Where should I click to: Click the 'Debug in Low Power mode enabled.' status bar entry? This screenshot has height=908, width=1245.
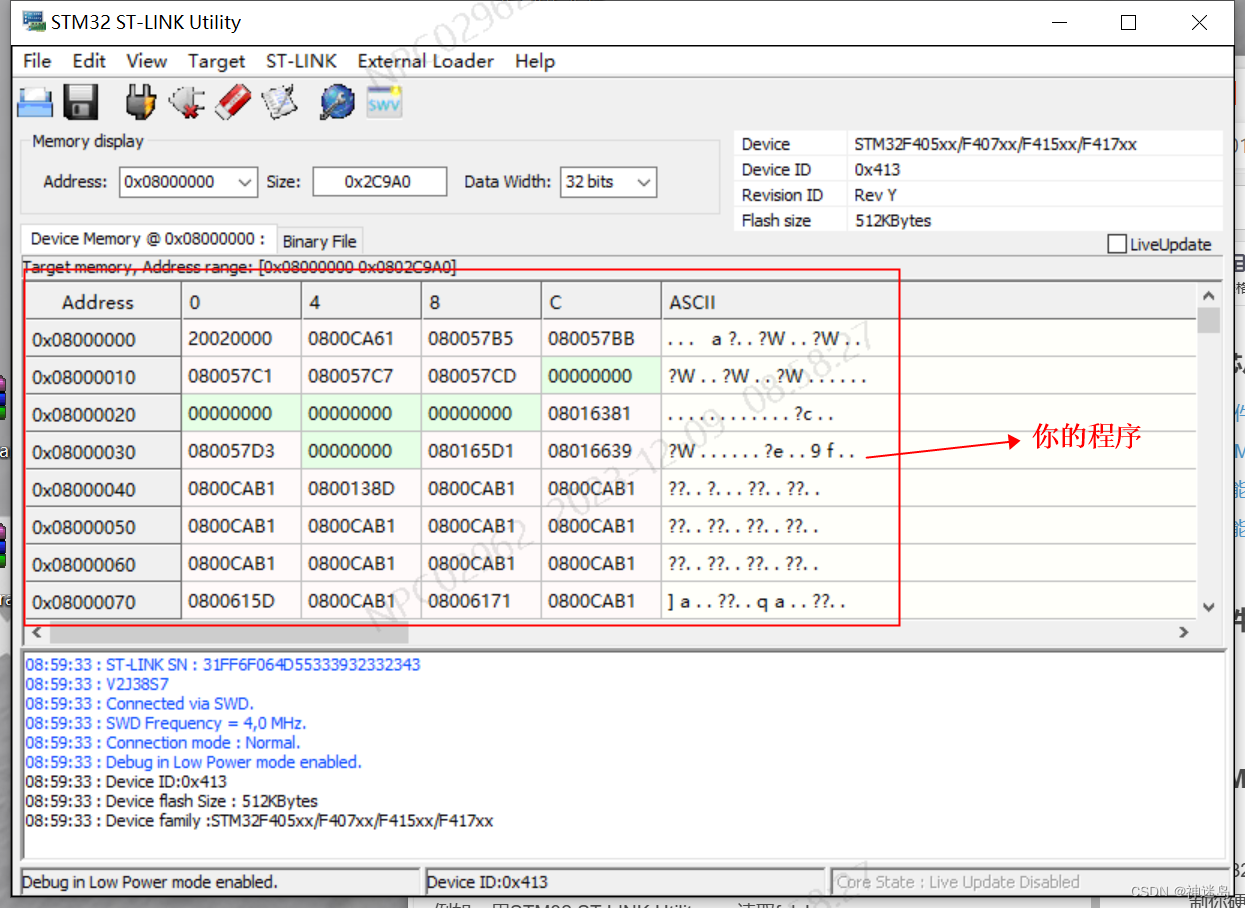coord(220,882)
